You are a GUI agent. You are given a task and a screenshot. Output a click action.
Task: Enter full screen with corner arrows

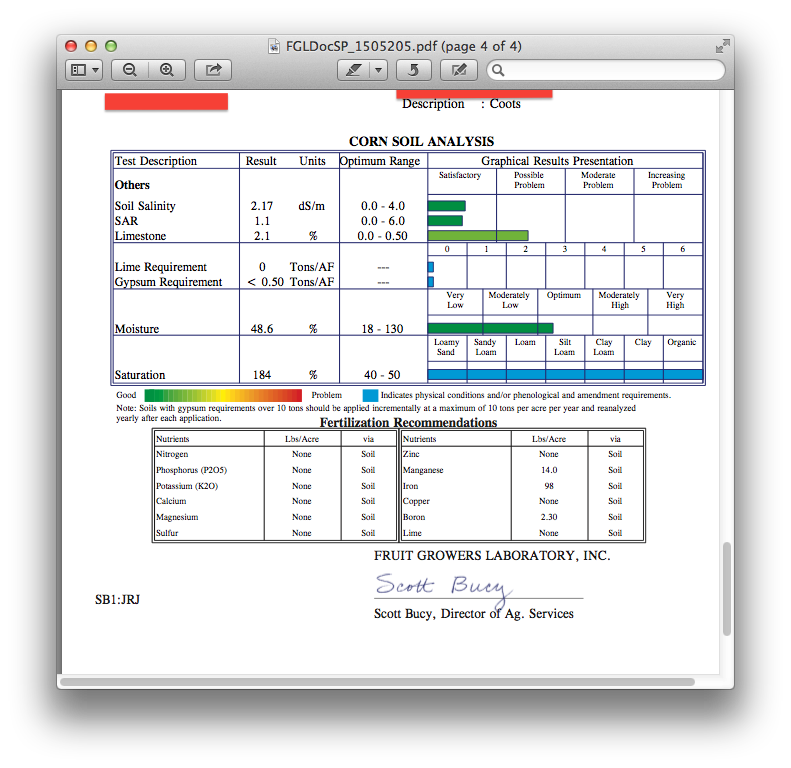pyautogui.click(x=722, y=46)
